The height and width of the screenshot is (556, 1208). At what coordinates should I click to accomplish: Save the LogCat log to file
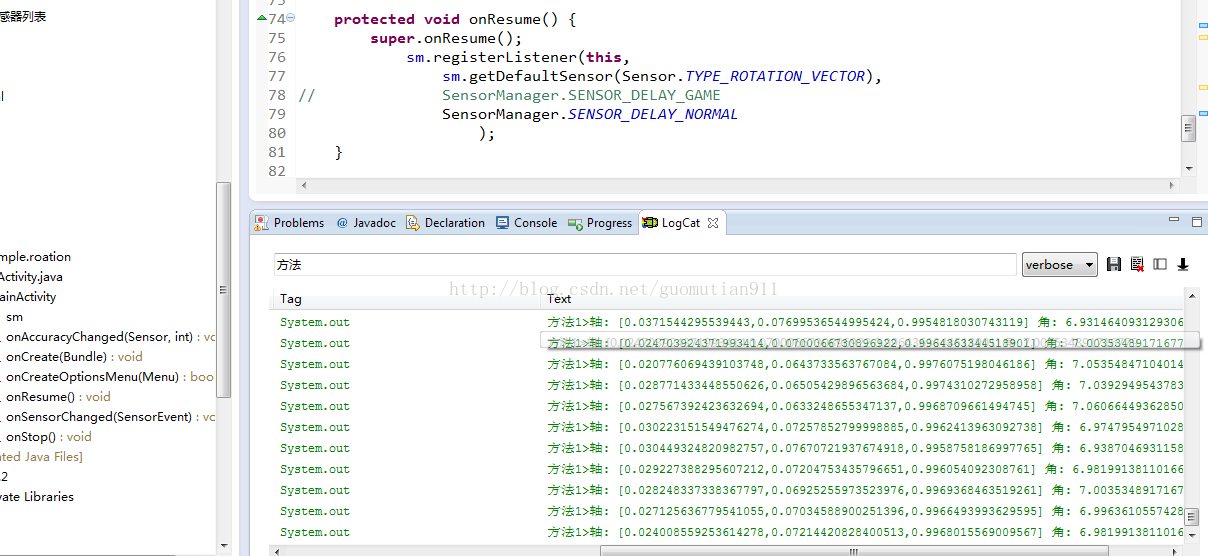pyautogui.click(x=1114, y=265)
